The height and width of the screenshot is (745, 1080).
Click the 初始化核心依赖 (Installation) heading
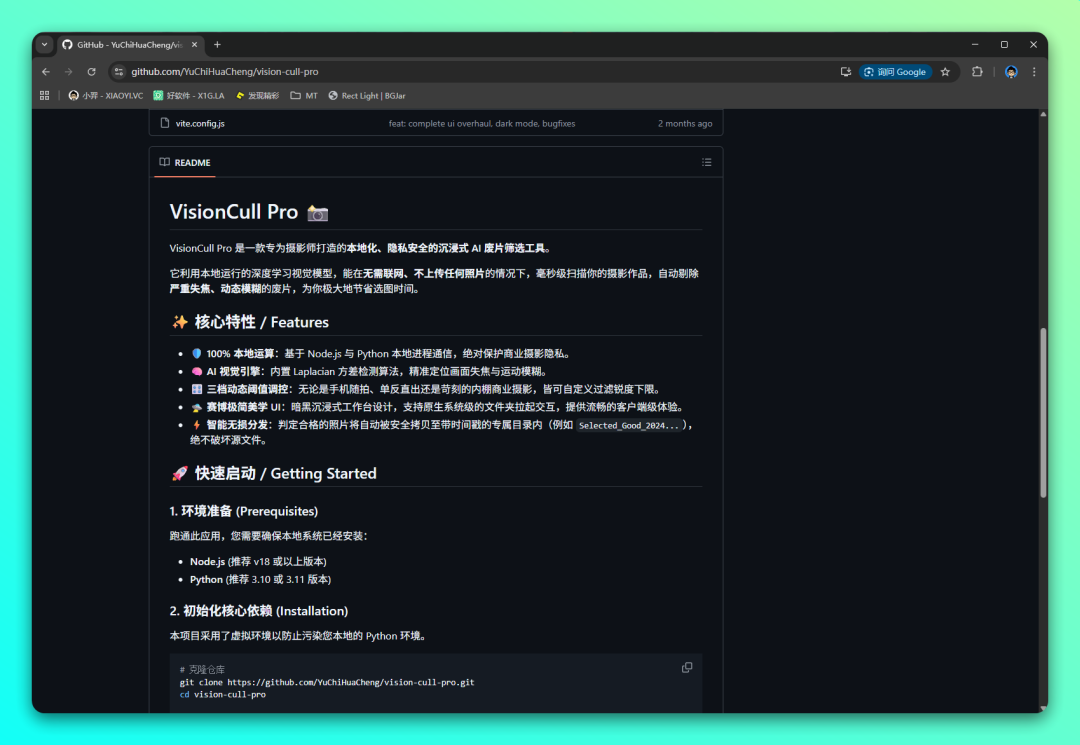(x=258, y=611)
